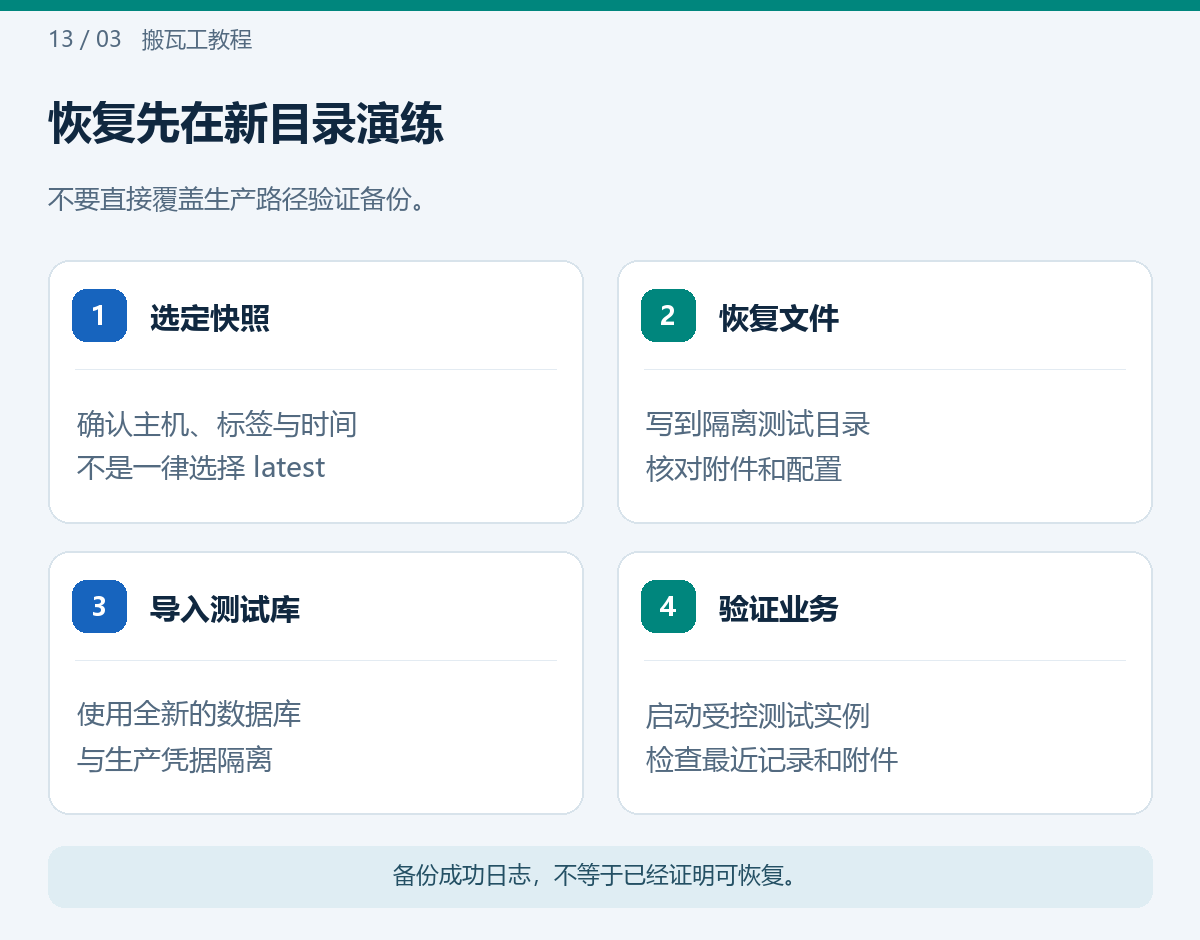Click the line 使用全新的数据库

tap(189, 714)
